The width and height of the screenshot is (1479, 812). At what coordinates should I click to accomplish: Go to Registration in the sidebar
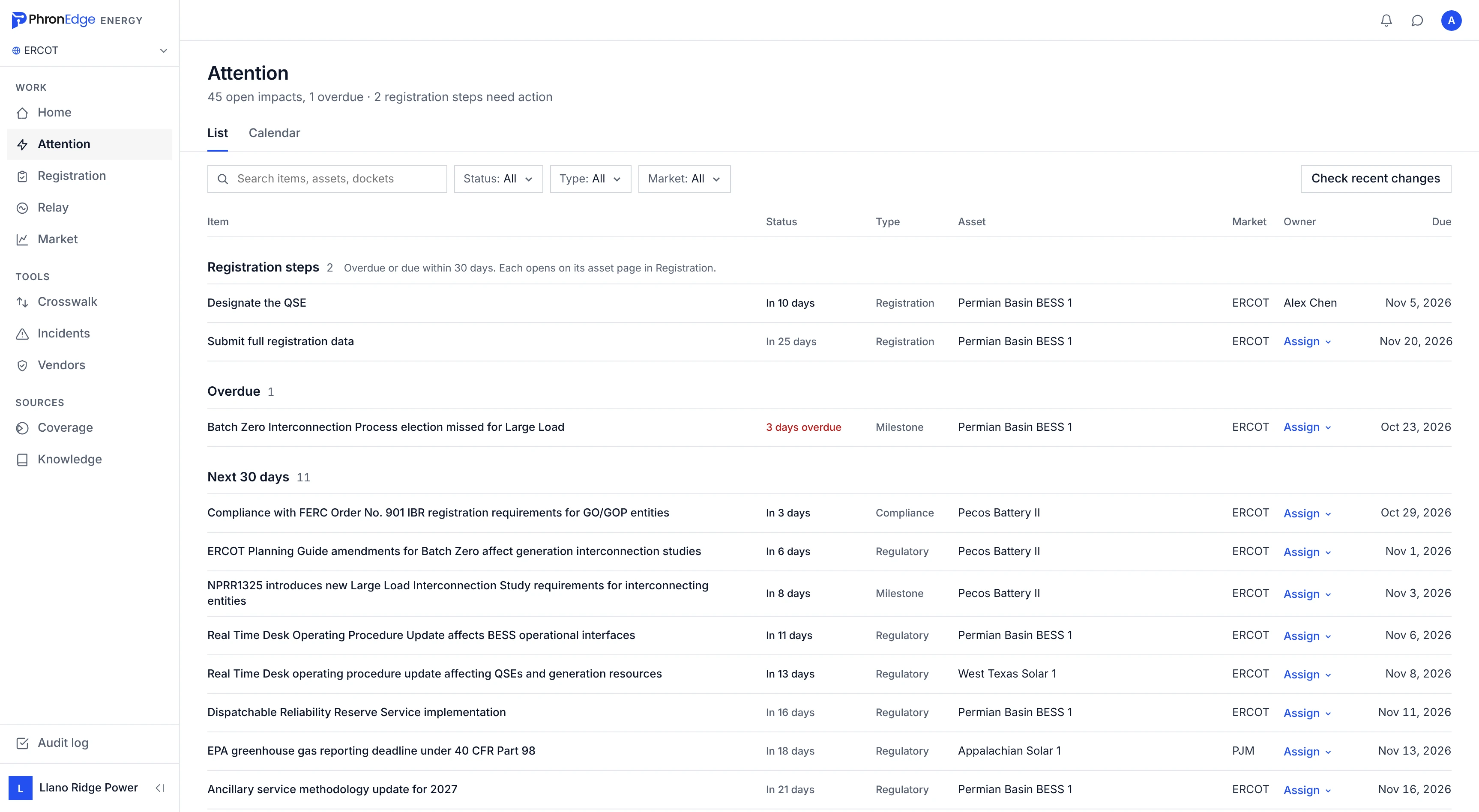90,176
